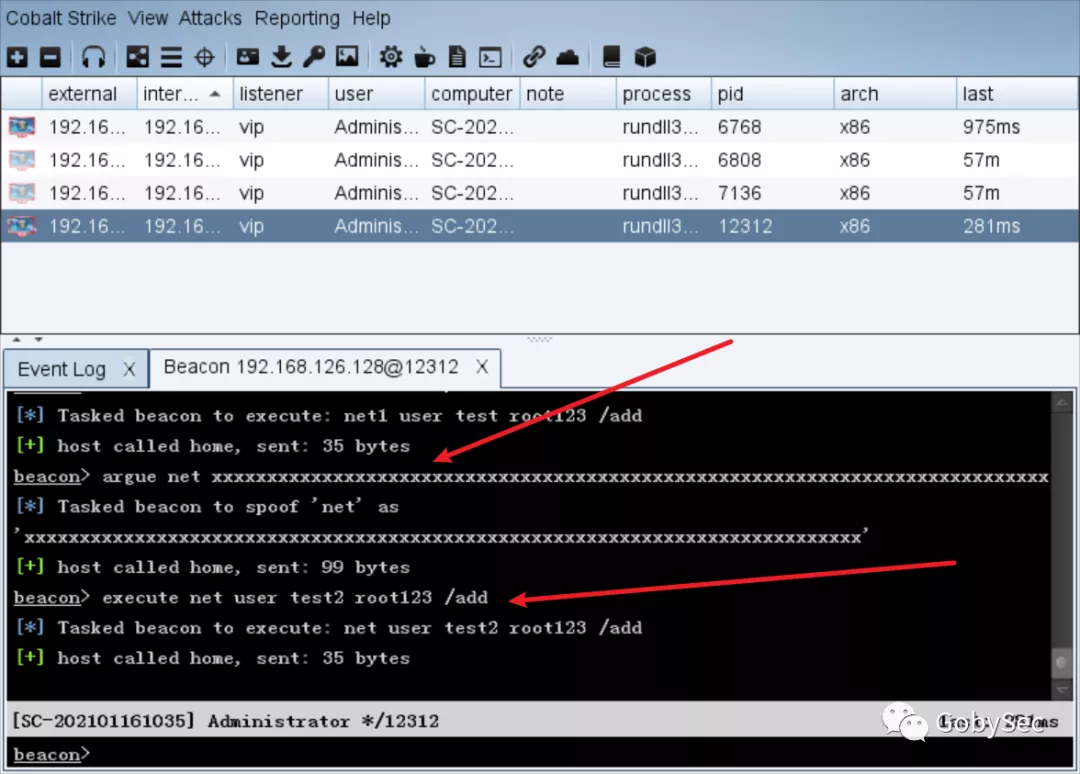The height and width of the screenshot is (774, 1080).
Task: Open Manage Web Server cloud icon
Action: point(567,57)
